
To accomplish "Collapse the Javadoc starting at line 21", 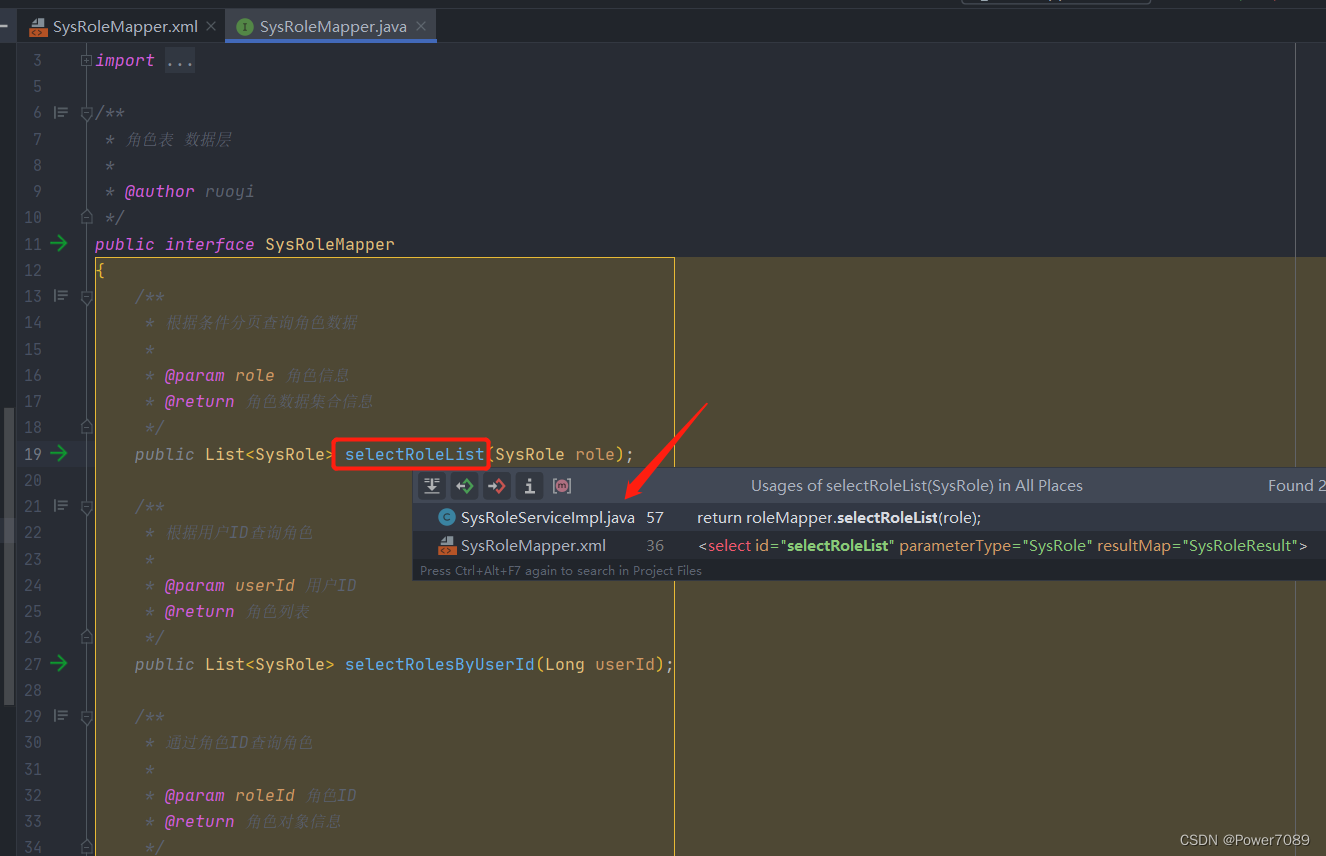I will 86,506.
